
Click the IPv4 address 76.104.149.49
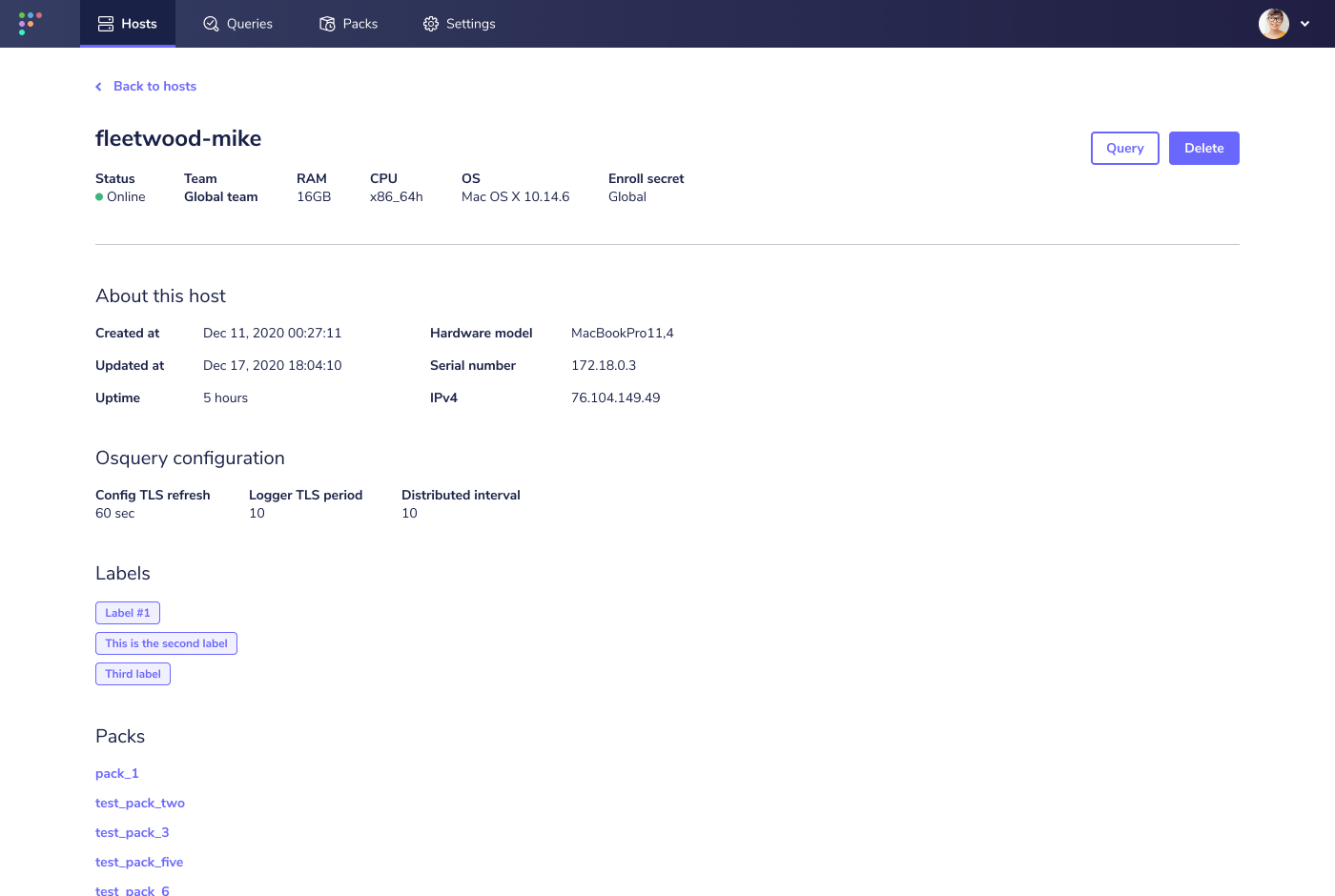(x=616, y=397)
